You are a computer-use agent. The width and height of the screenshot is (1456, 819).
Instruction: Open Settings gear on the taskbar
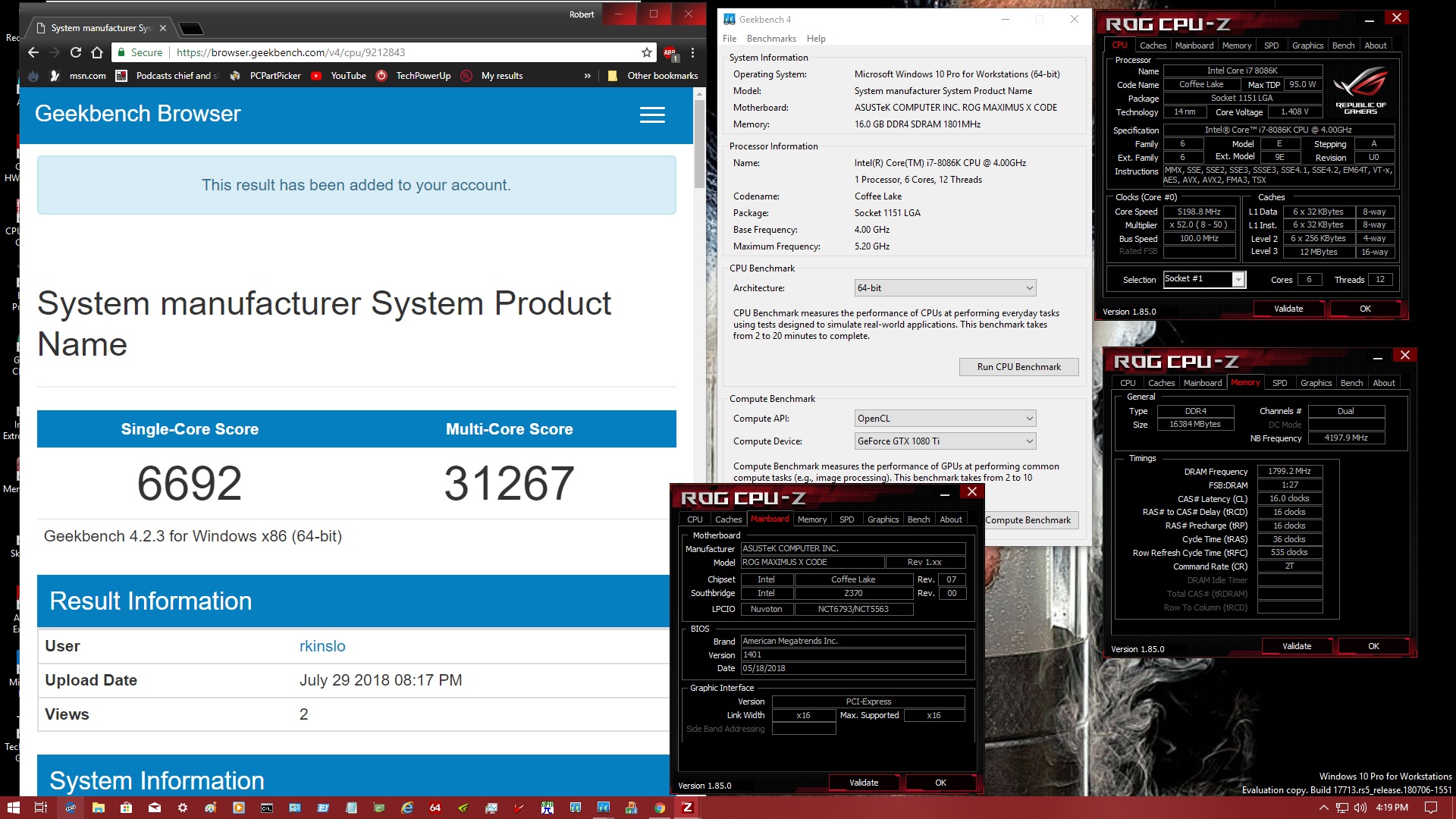pyautogui.click(x=183, y=808)
